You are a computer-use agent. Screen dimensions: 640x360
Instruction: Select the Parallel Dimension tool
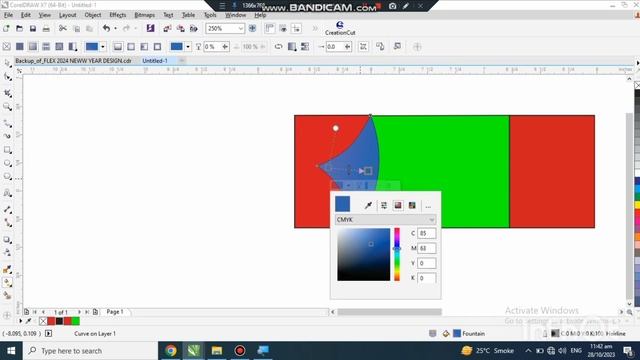tap(7, 209)
